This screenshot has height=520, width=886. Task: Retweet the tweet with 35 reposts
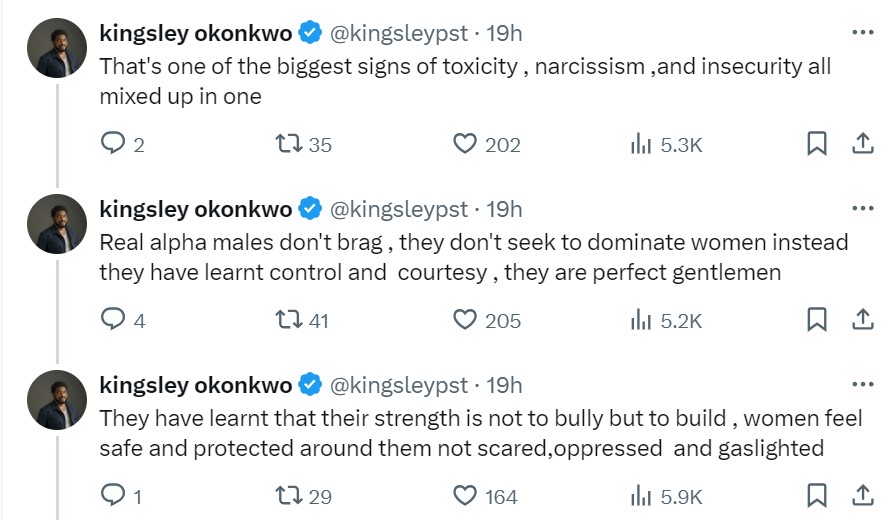click(287, 144)
